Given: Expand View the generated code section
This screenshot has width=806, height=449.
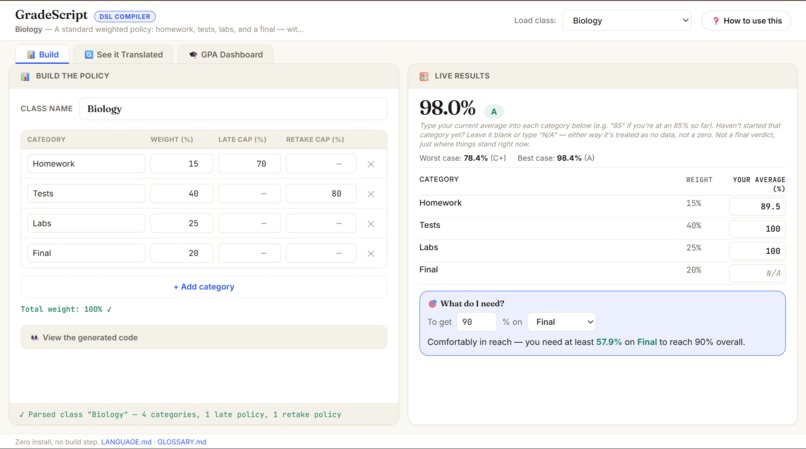Looking at the screenshot, I should click(x=204, y=337).
